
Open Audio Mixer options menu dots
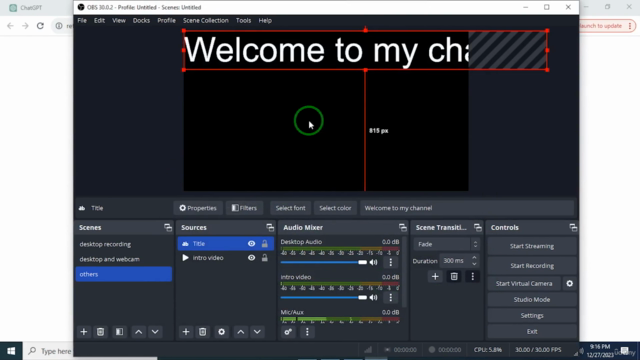pos(307,332)
